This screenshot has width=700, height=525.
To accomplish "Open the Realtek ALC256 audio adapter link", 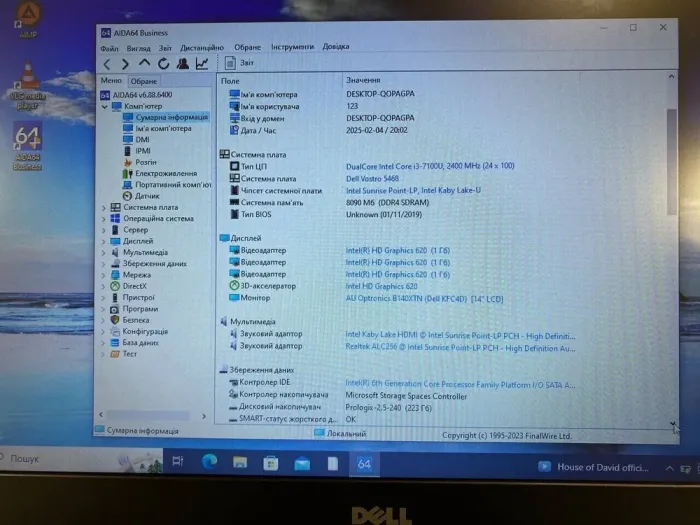I will tap(460, 348).
